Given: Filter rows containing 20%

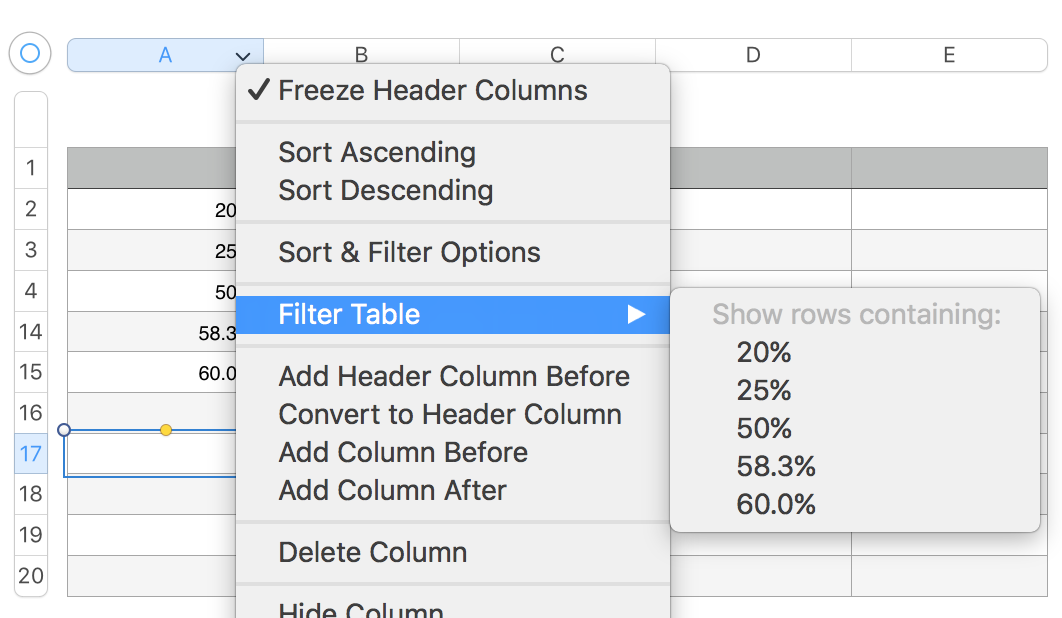Looking at the screenshot, I should pyautogui.click(x=764, y=353).
